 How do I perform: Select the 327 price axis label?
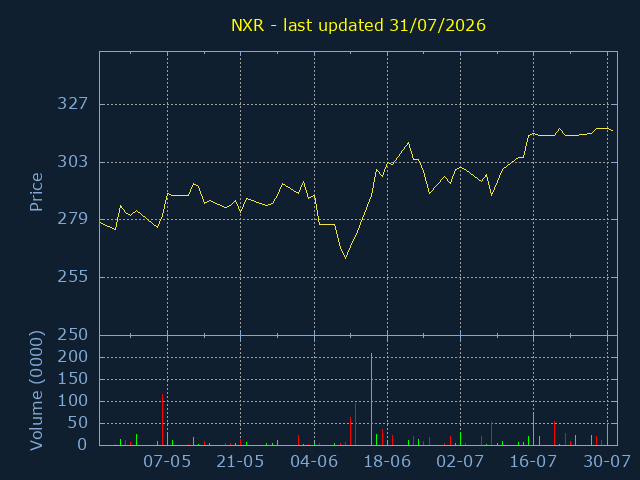(x=73, y=104)
